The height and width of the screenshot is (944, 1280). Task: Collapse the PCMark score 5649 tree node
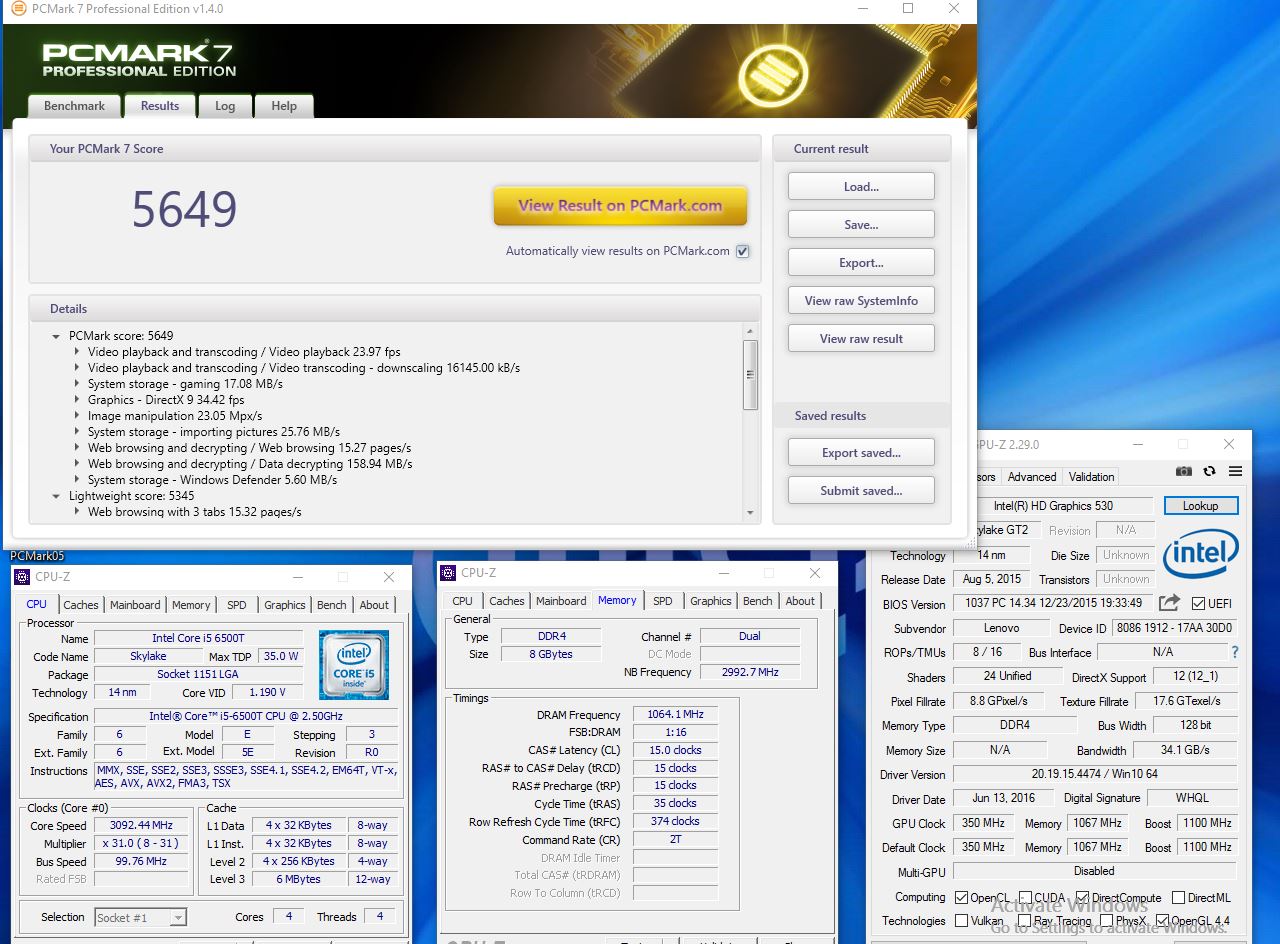56,336
